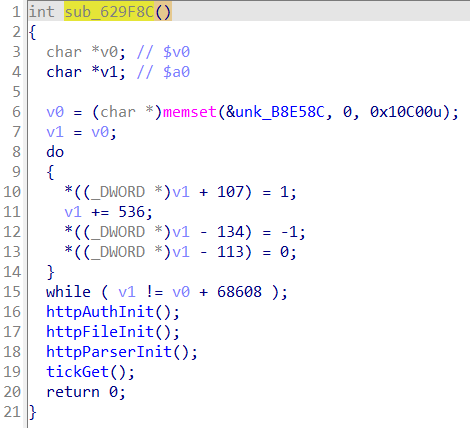Click the v1 variable declaration on line 4
Viewport: 470px width, 428px height.
click(x=109, y=72)
